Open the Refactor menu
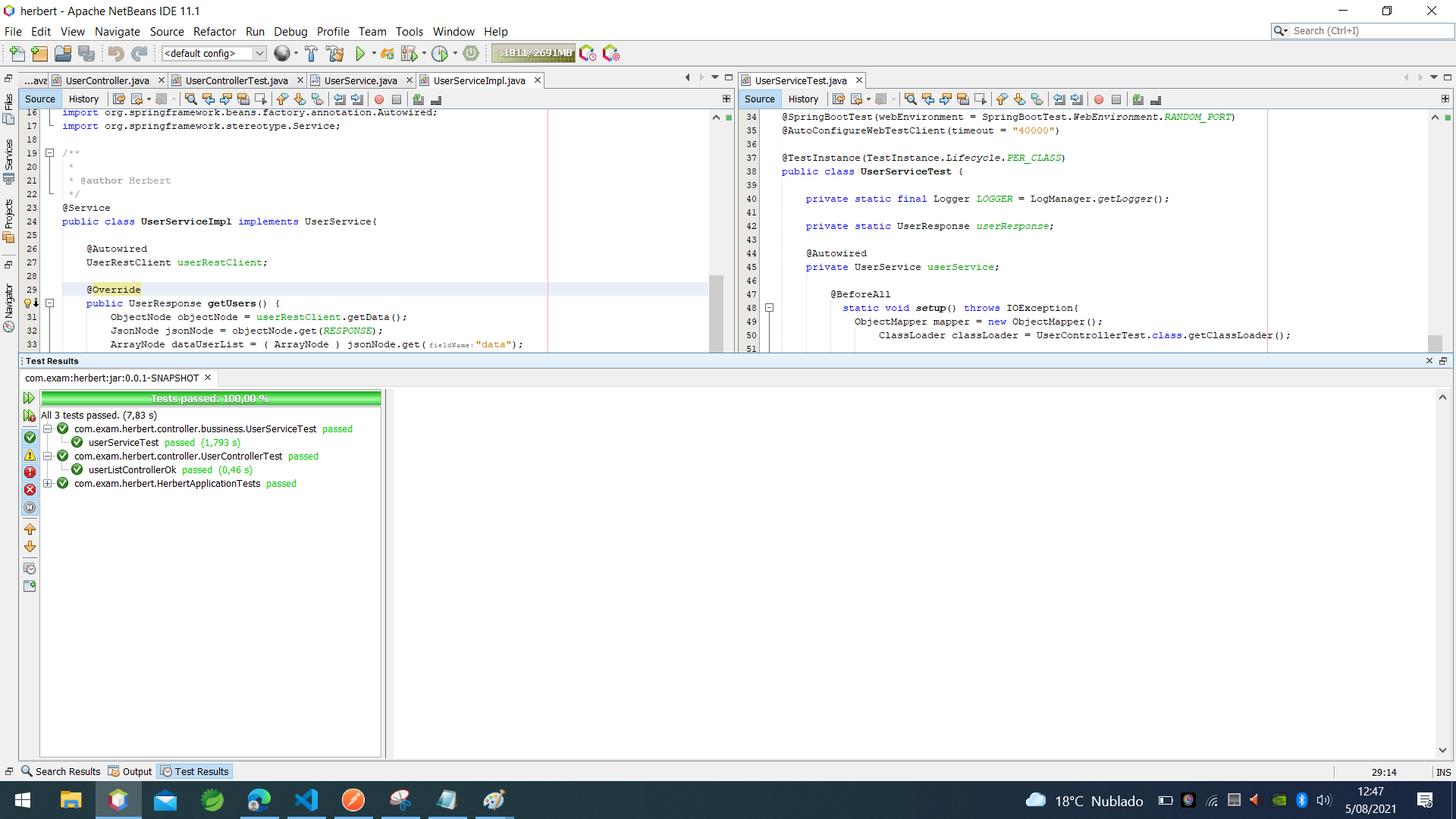The image size is (1456, 819). pyautogui.click(x=214, y=31)
